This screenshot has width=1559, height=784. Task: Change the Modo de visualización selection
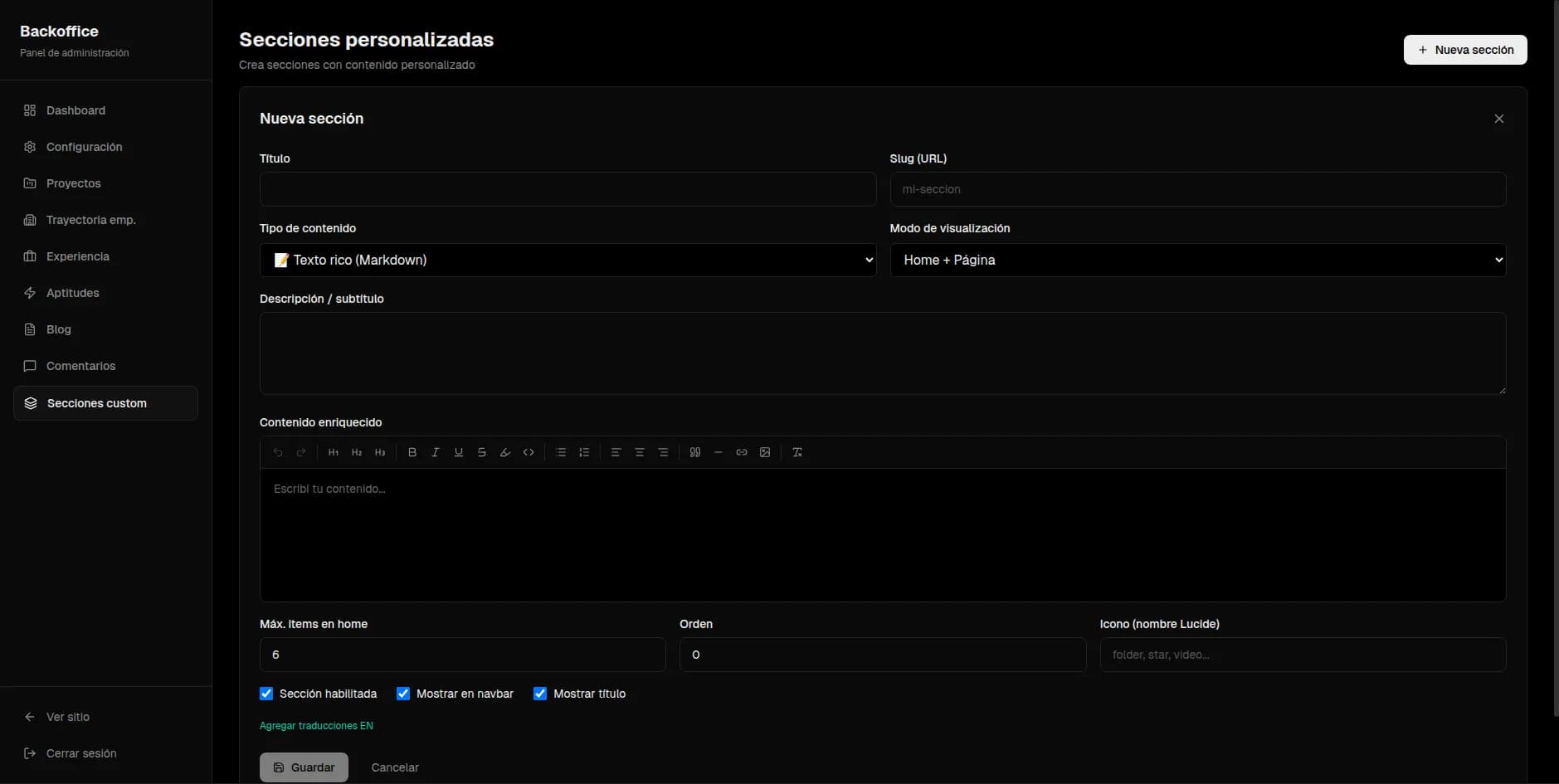coord(1196,260)
